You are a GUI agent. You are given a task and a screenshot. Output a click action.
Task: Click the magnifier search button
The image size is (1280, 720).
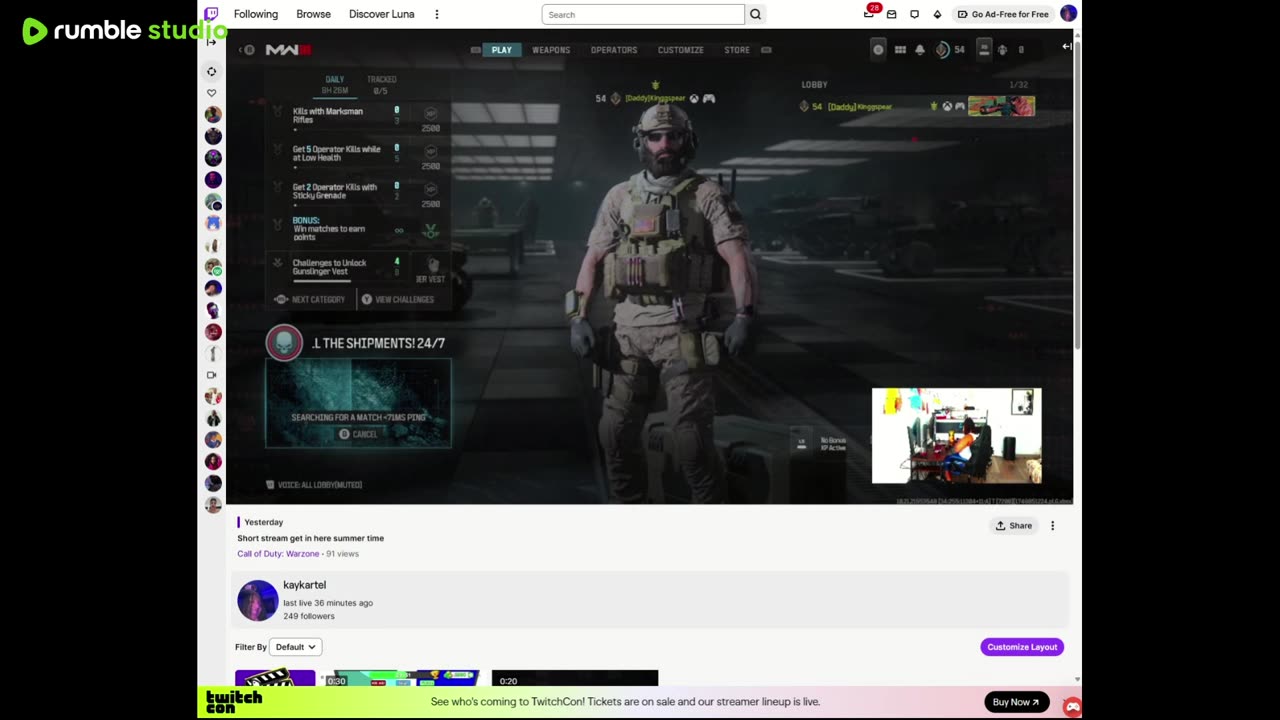[x=755, y=14]
